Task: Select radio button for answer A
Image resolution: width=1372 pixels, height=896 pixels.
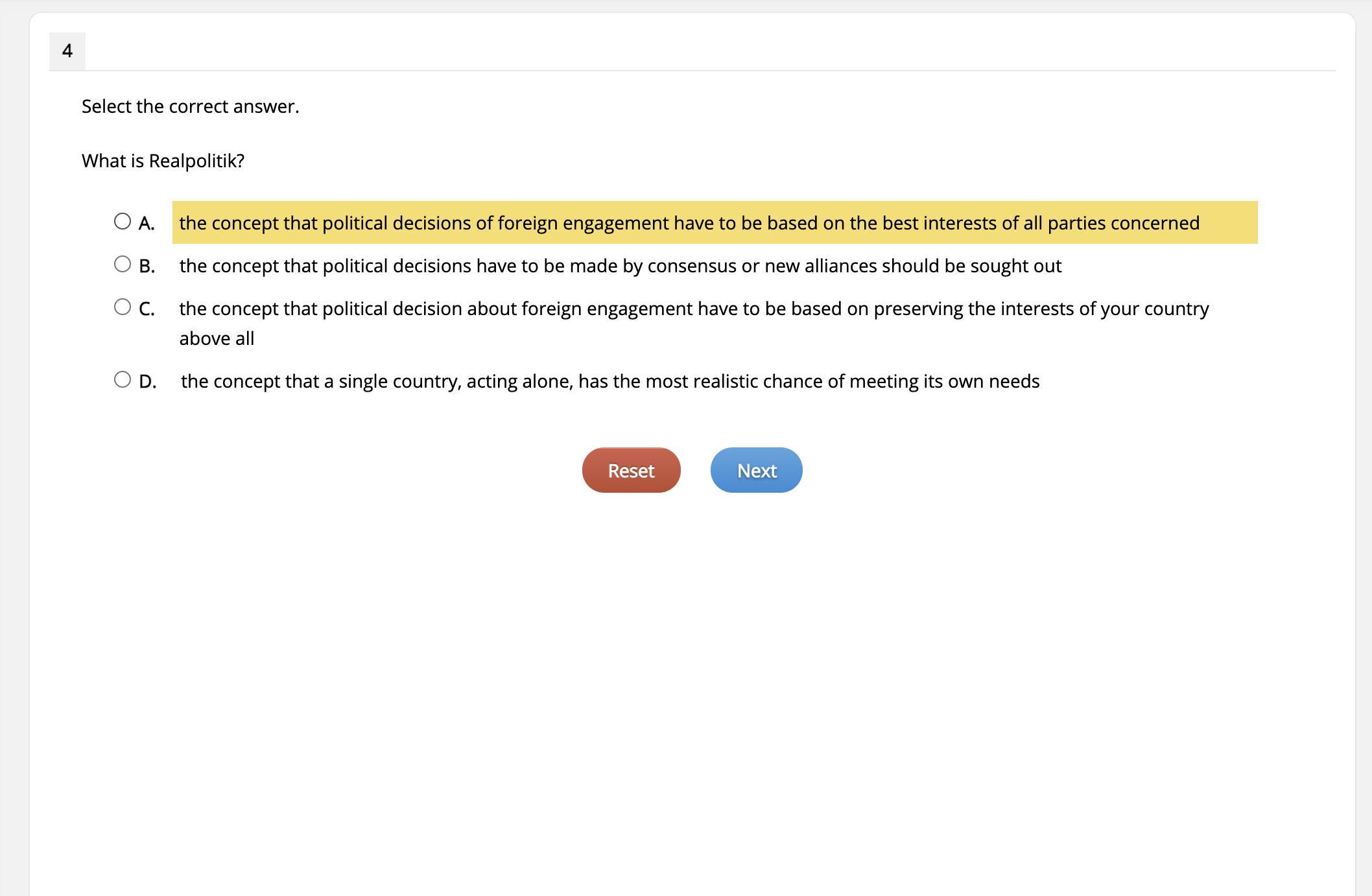Action: [122, 222]
